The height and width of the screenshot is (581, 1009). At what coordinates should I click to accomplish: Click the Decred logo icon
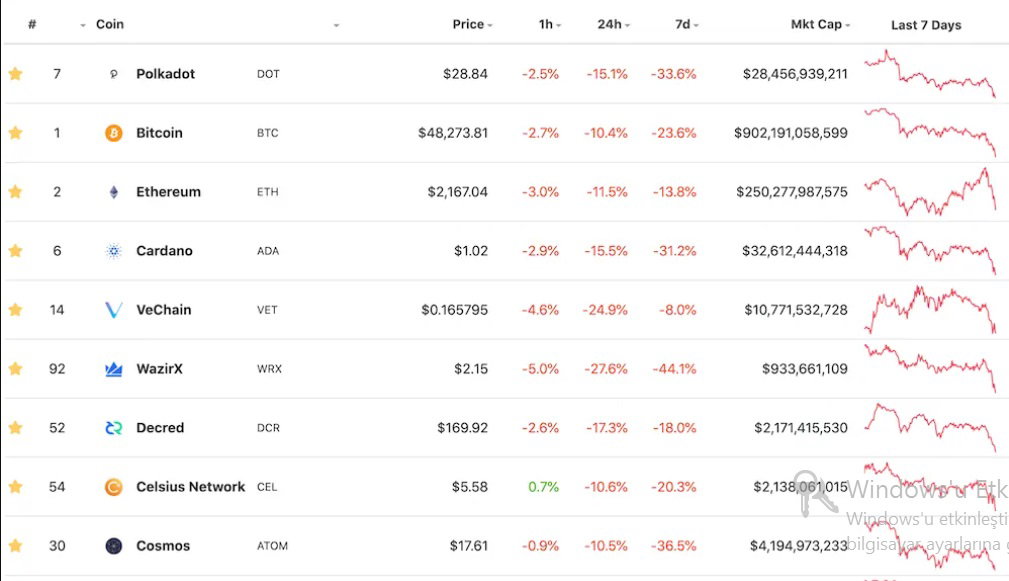click(114, 428)
